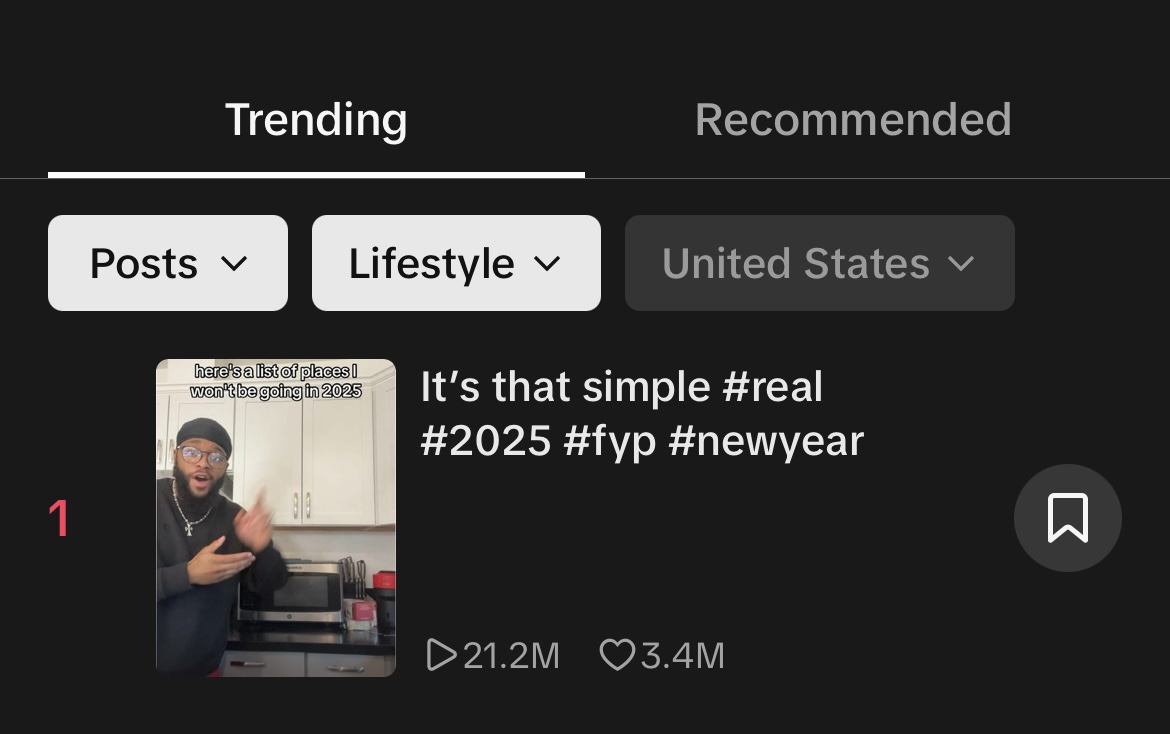Screen dimensions: 1170x734
Task: Click the rank number 1 label
Action: [60, 519]
